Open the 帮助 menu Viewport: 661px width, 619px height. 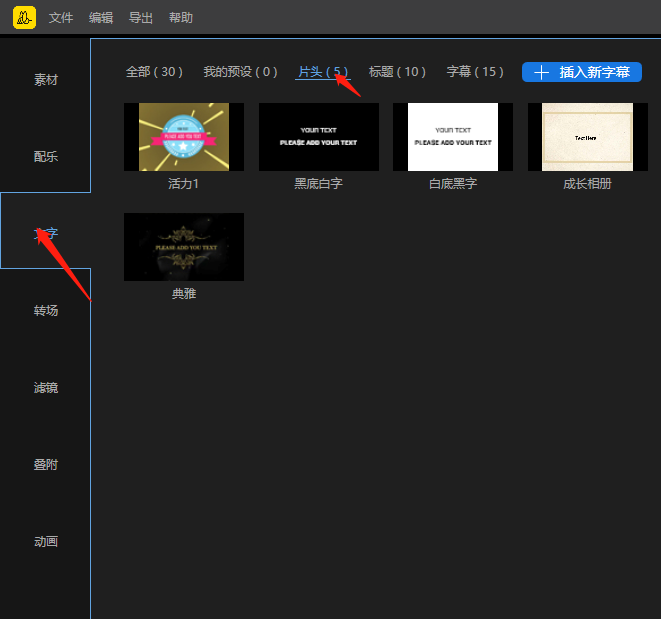tap(181, 18)
